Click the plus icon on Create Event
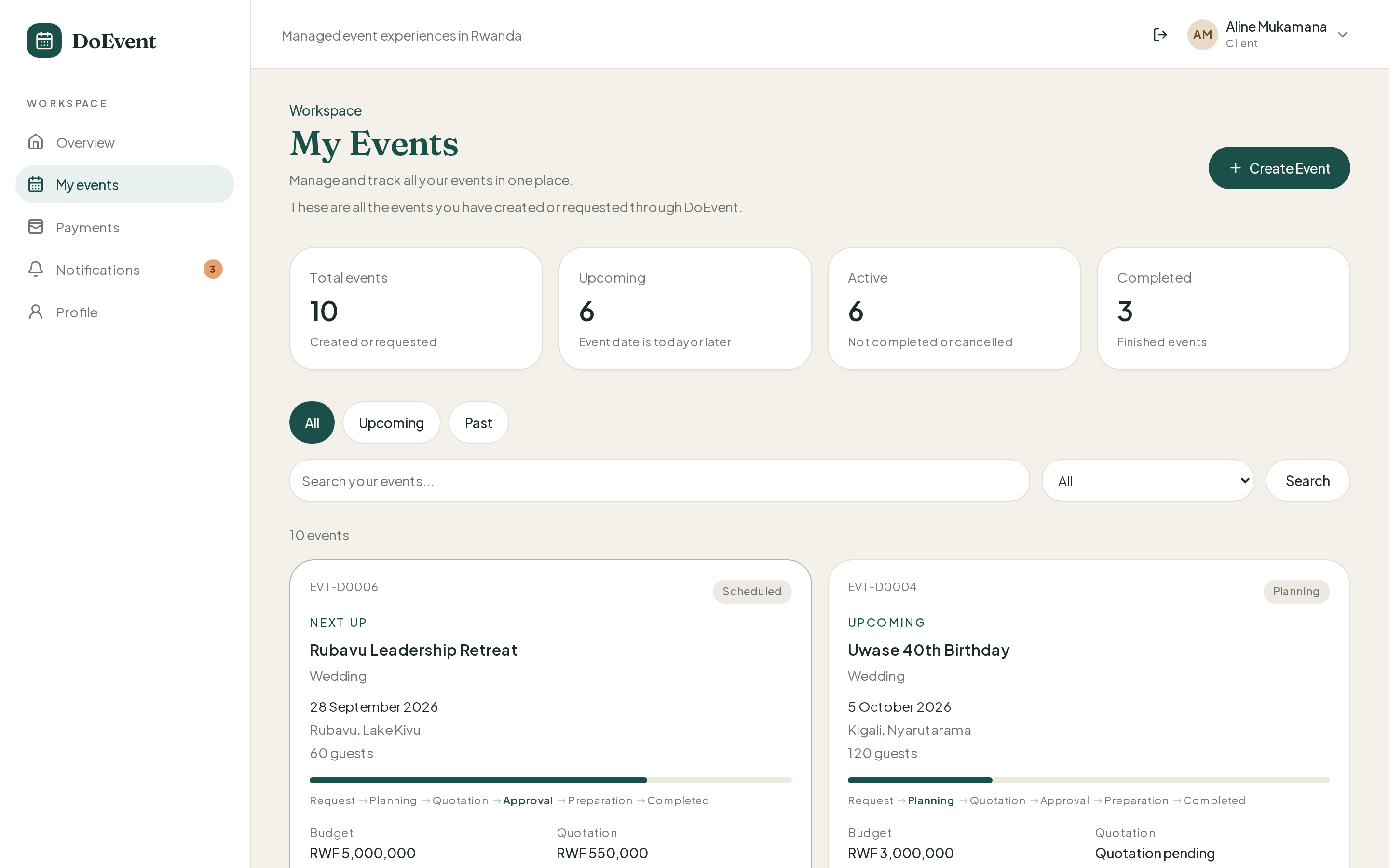Viewport: 1389px width, 868px height. 1235,168
